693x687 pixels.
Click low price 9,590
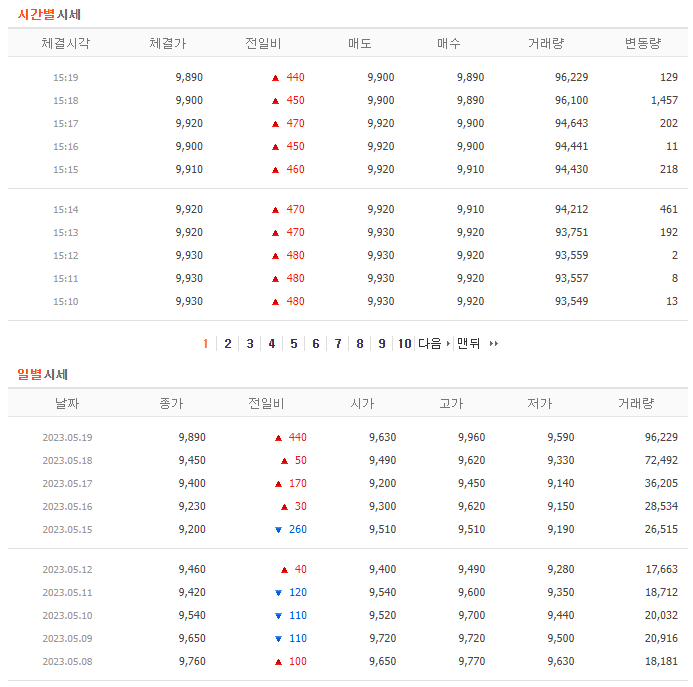[560, 437]
